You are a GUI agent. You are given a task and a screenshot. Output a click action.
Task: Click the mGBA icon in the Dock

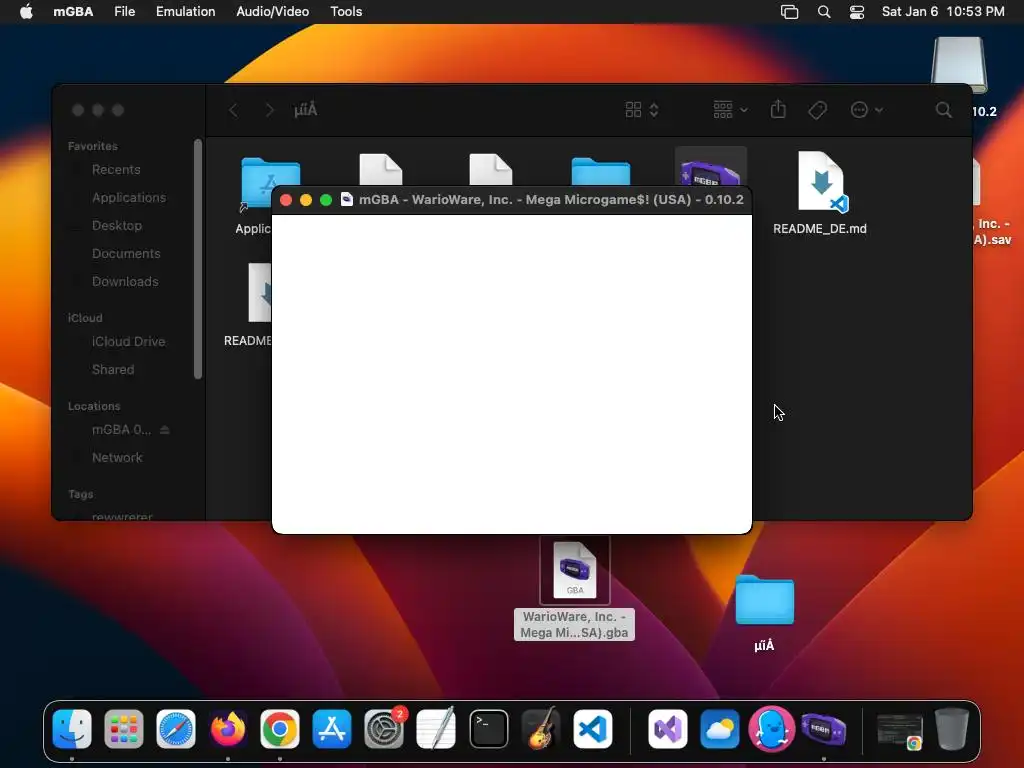(824, 729)
